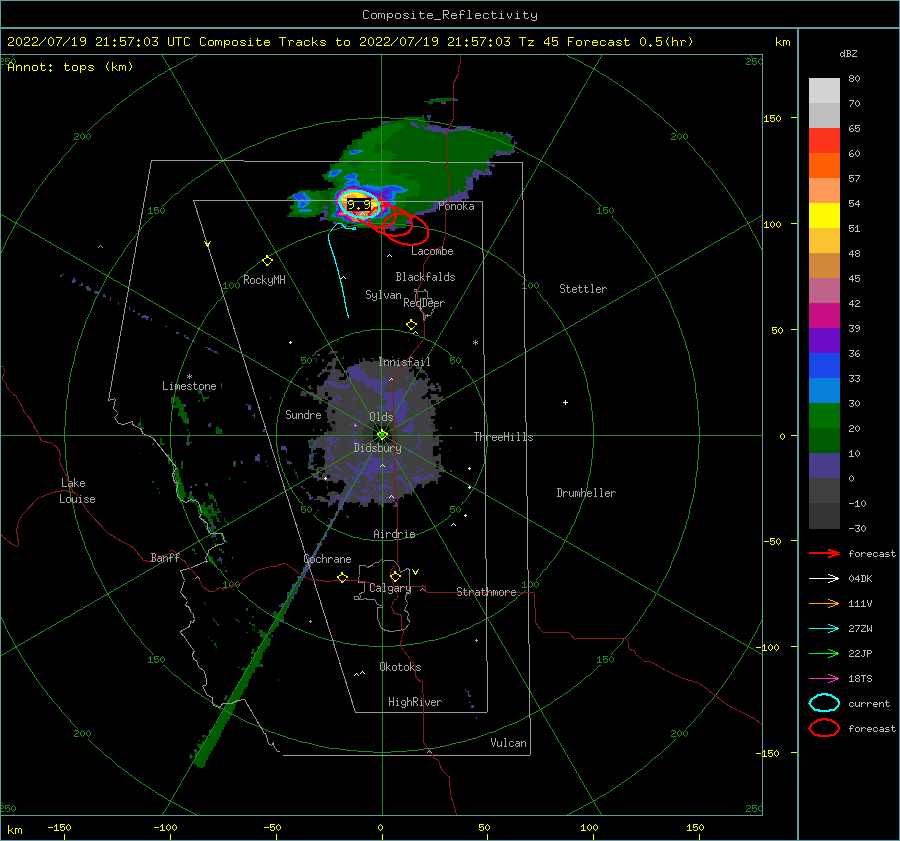Click the Cochrane town label
Viewport: 900px width, 841px height.
coord(327,559)
